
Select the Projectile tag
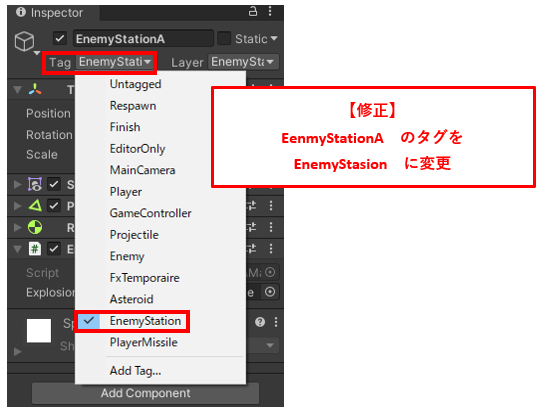[x=160, y=235]
